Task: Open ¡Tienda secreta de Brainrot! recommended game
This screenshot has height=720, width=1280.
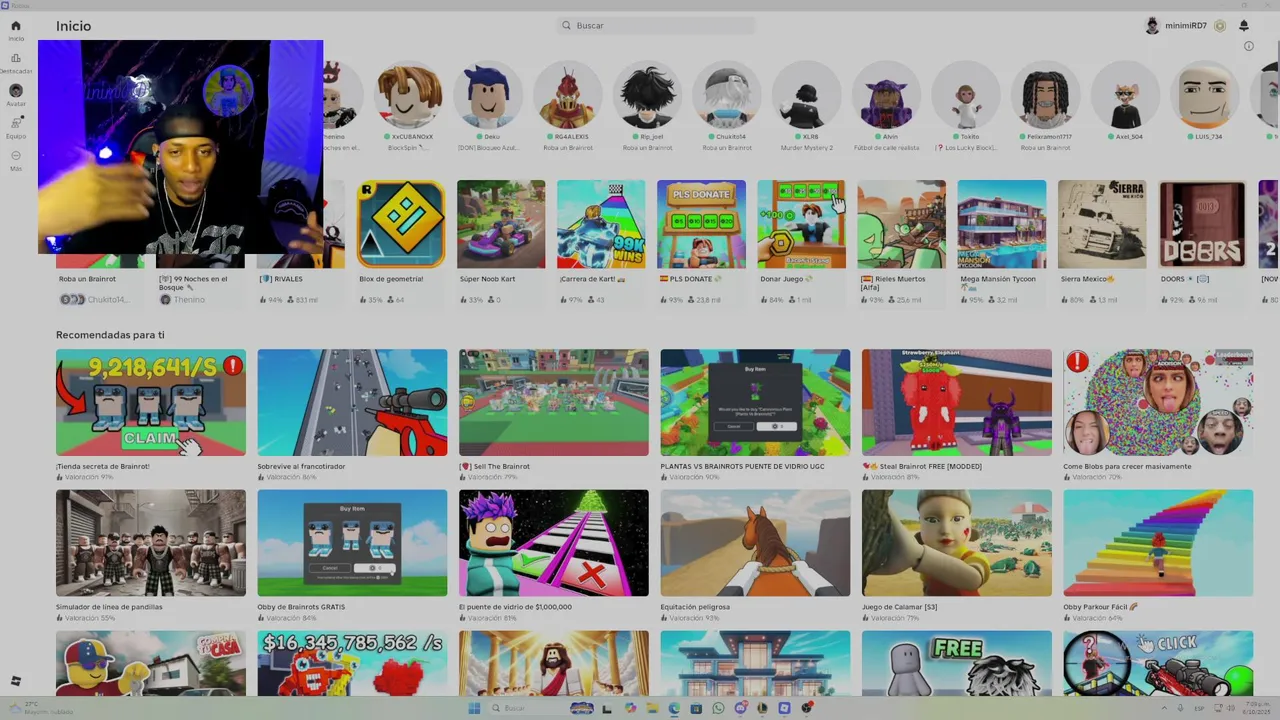Action: point(151,402)
